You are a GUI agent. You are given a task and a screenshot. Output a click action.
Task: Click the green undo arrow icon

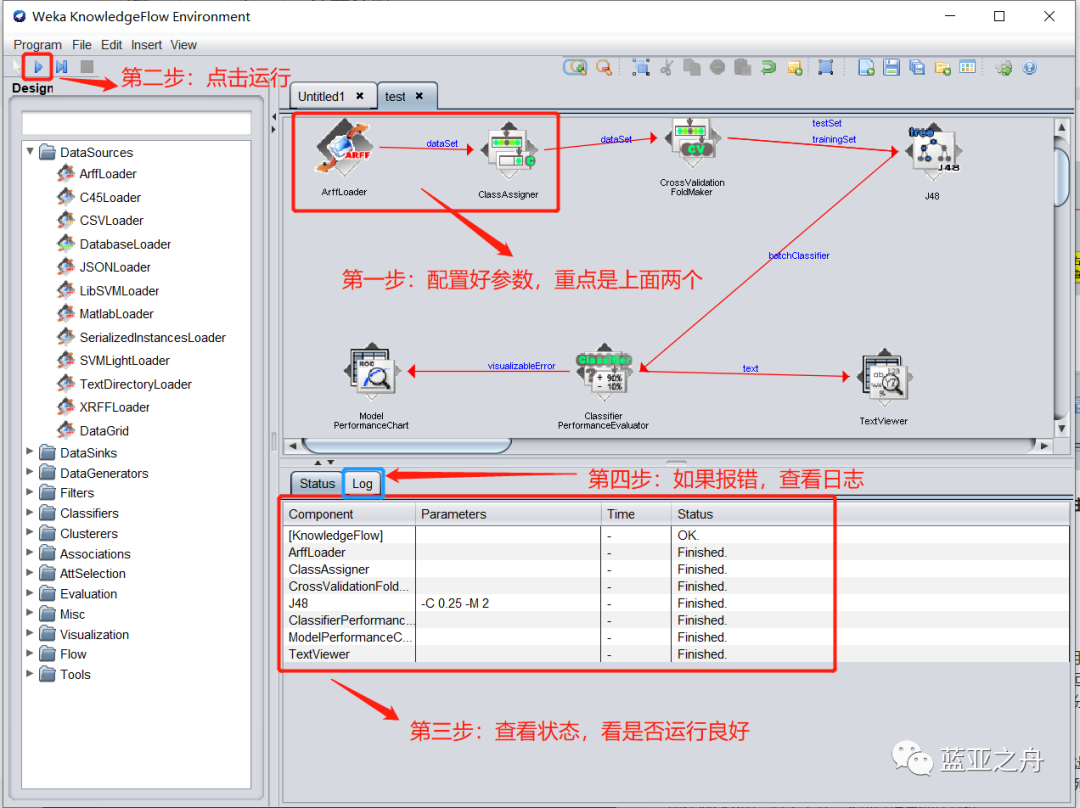pyautogui.click(x=769, y=67)
